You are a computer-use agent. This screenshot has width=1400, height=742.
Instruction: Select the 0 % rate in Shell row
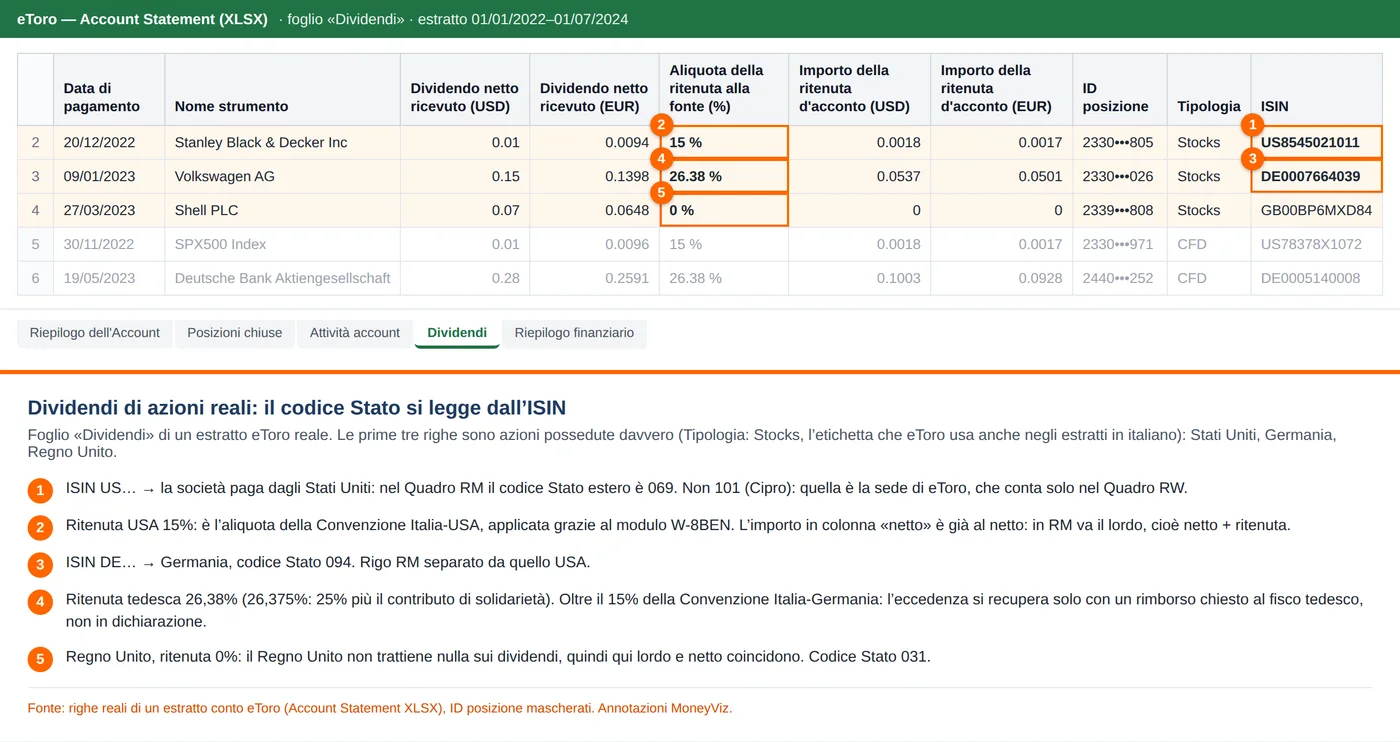pos(724,211)
